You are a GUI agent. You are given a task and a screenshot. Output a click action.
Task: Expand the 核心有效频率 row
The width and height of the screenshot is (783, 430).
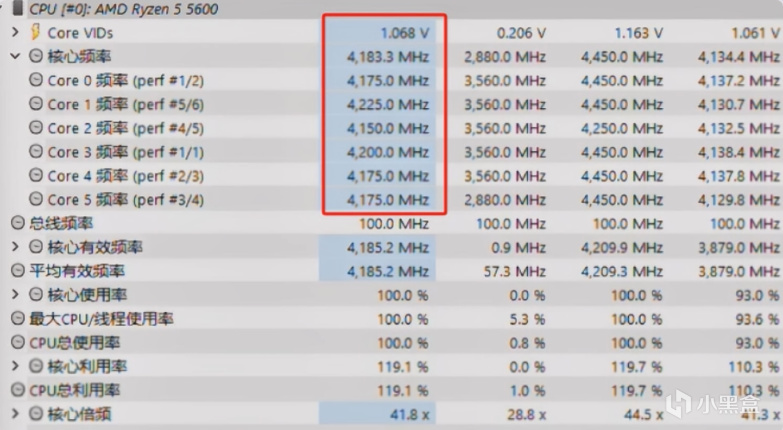pyautogui.click(x=15, y=247)
